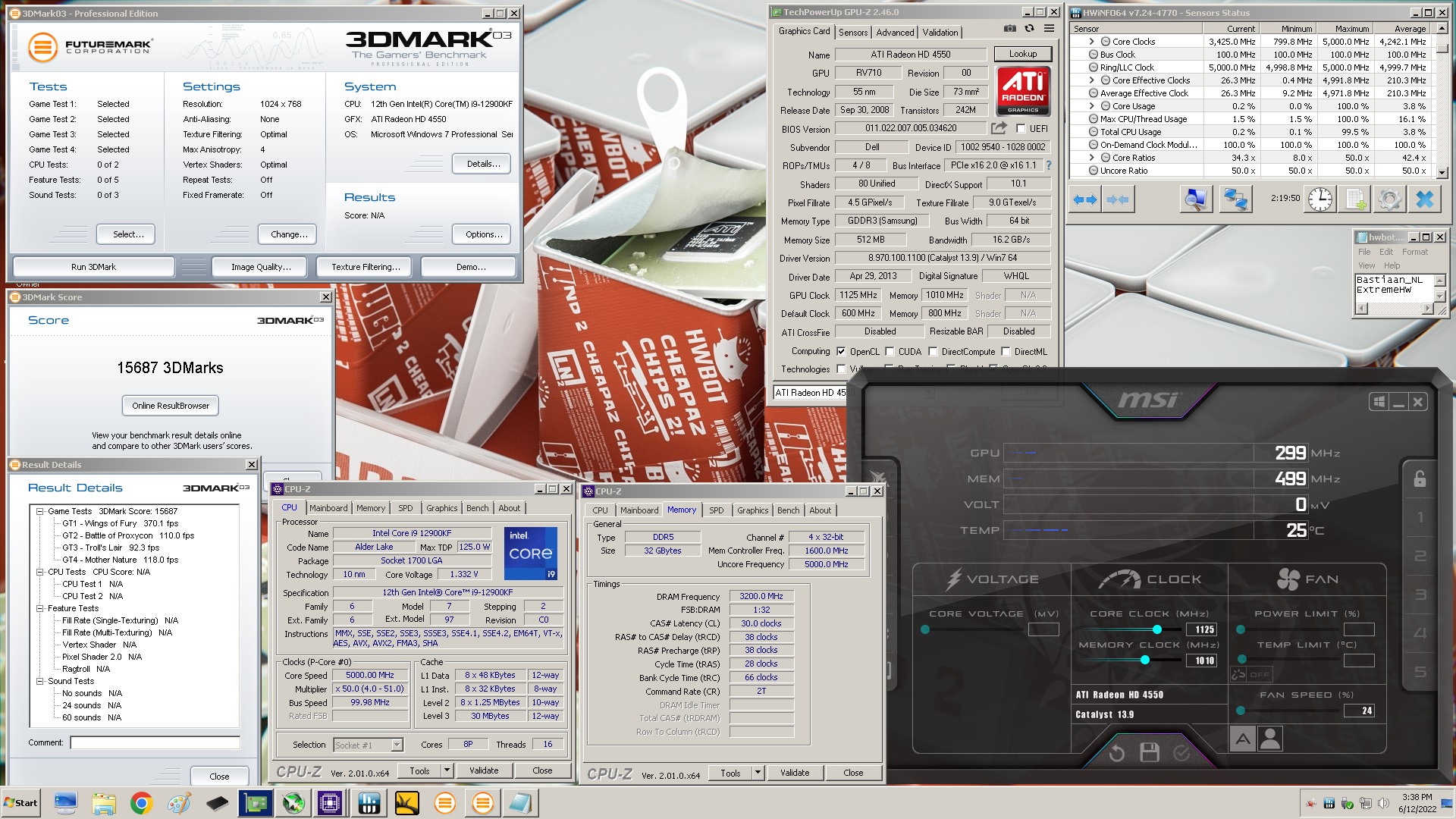Collapse Feature Tests node in Result Details
The image size is (1456, 819).
(39, 608)
